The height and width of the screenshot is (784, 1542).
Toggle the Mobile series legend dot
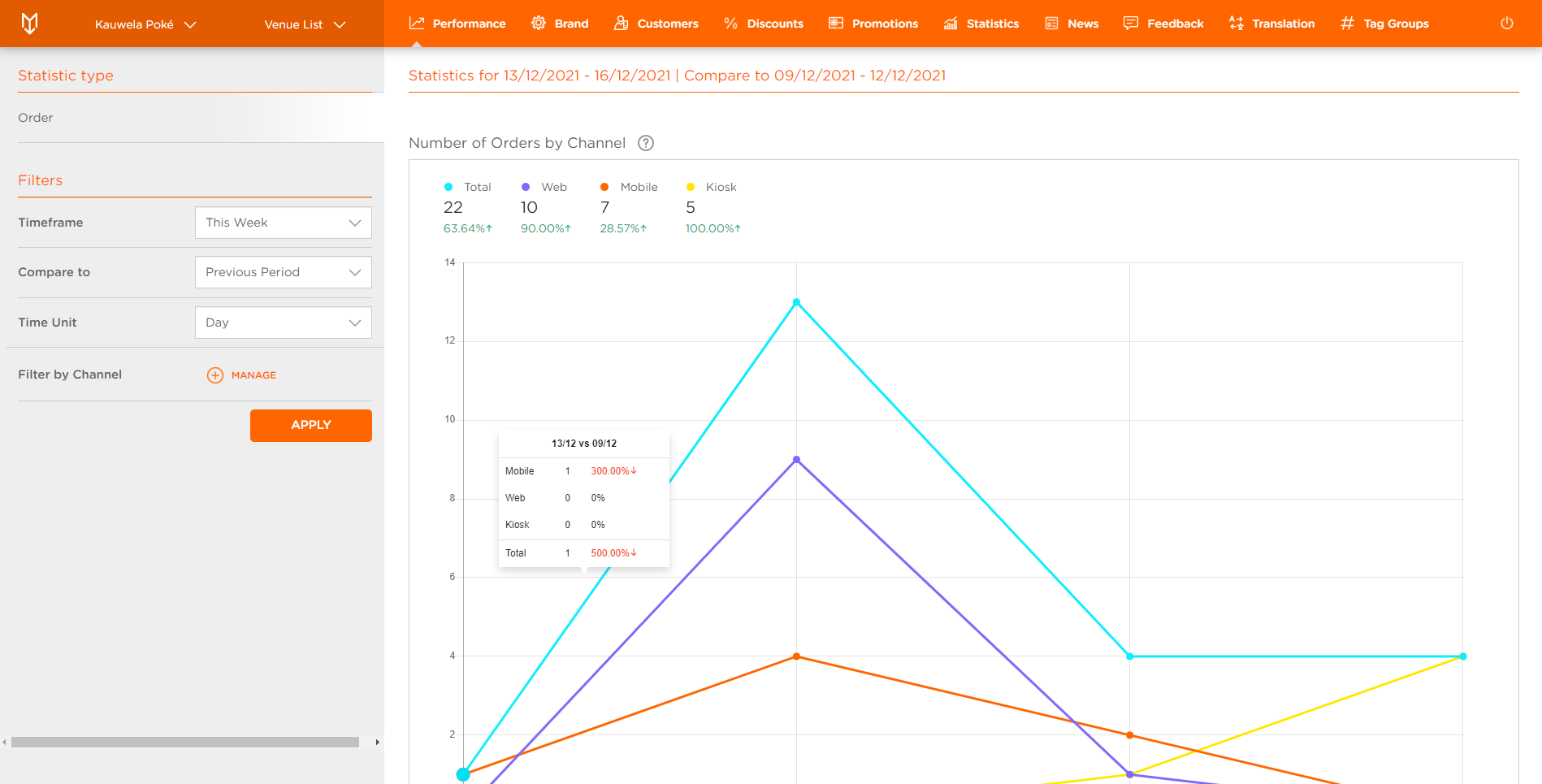604,187
